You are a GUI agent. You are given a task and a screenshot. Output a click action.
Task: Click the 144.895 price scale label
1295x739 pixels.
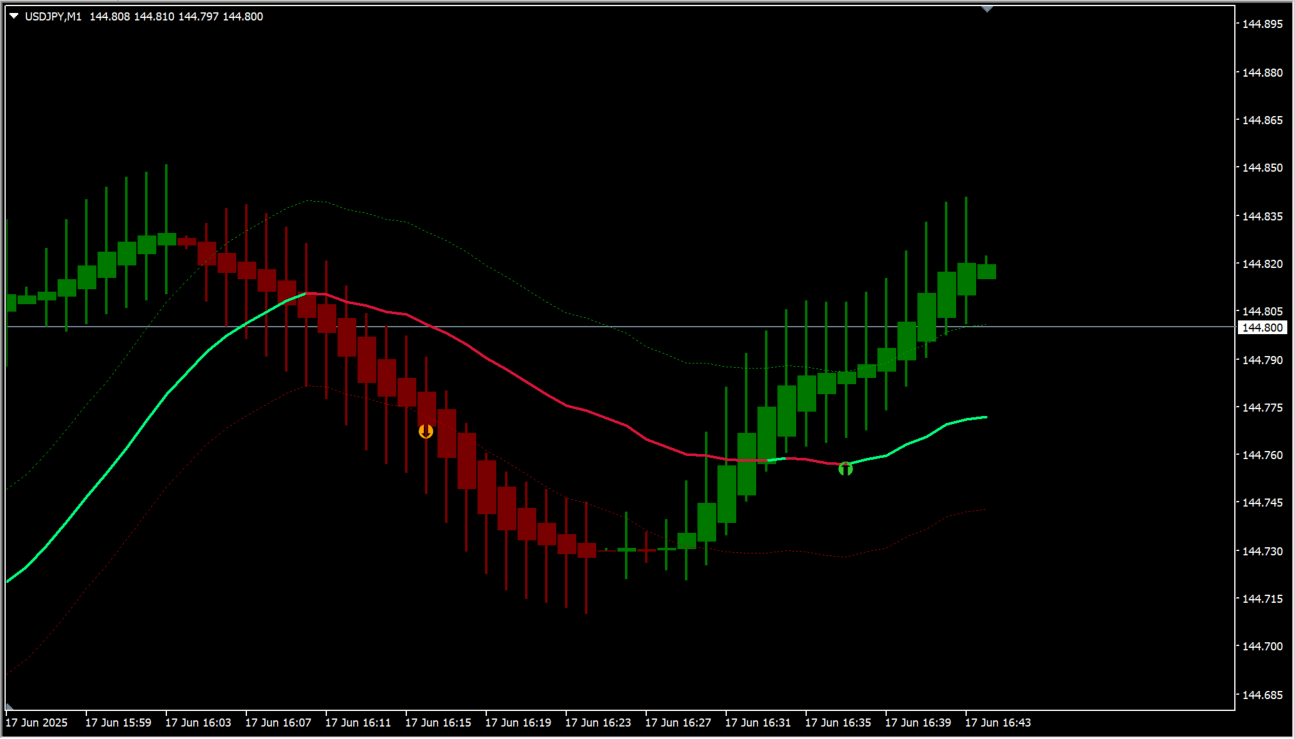click(x=1262, y=24)
